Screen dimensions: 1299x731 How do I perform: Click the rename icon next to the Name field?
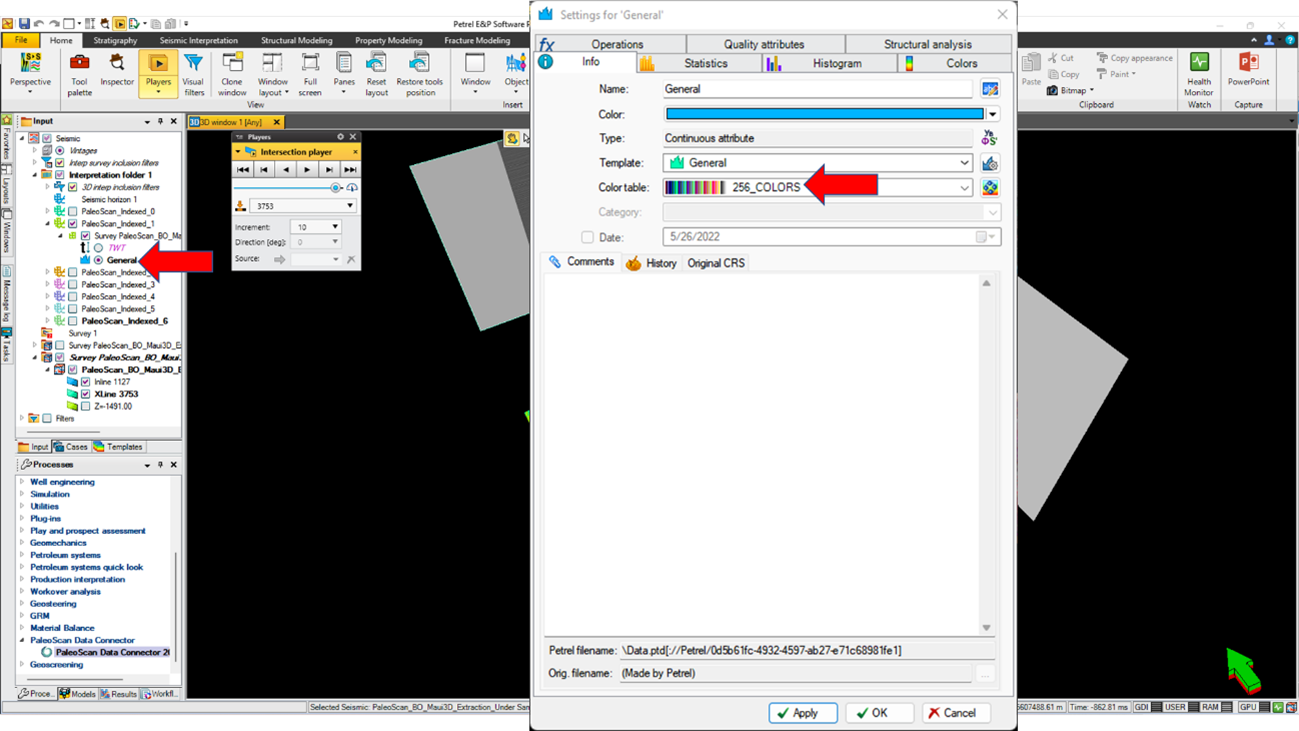(990, 89)
